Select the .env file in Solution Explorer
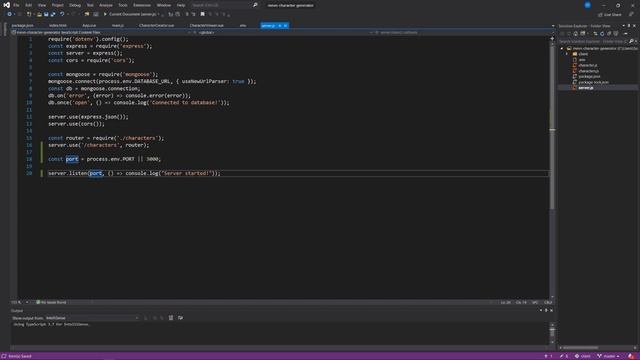The height and width of the screenshot is (360, 640). 582,60
